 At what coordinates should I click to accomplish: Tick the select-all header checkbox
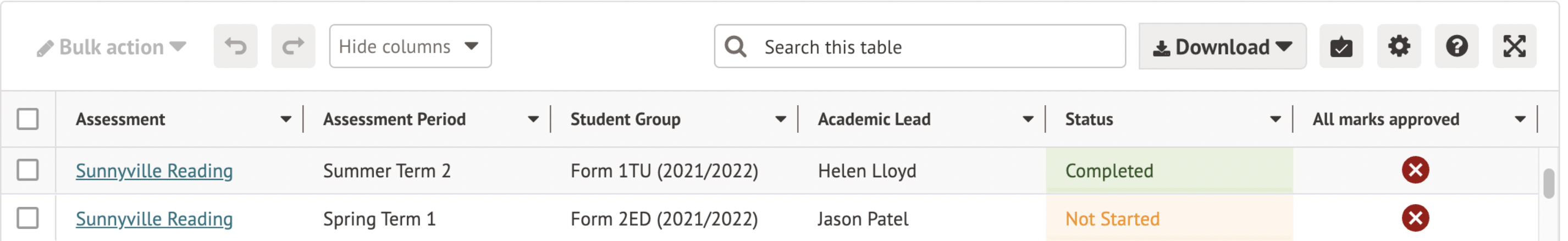[28, 119]
